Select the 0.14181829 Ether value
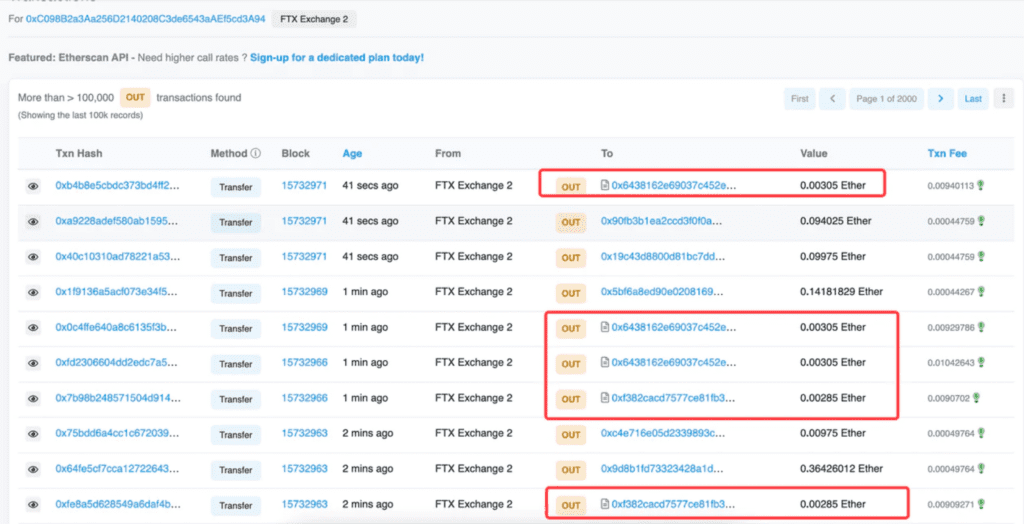The width and height of the screenshot is (1024, 524). 841,291
